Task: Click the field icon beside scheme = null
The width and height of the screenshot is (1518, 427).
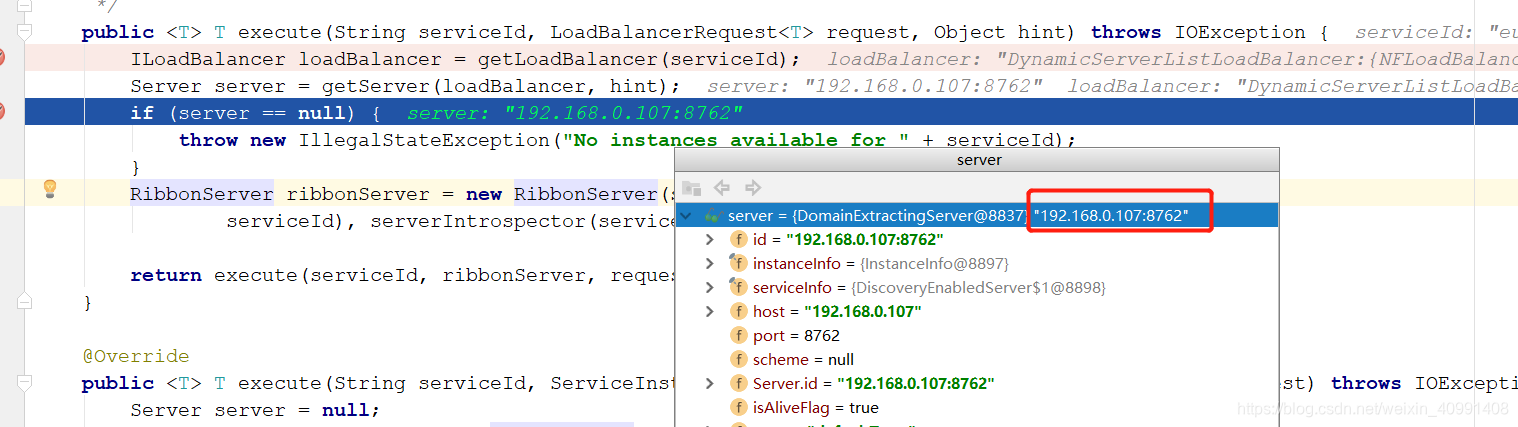Action: click(738, 359)
